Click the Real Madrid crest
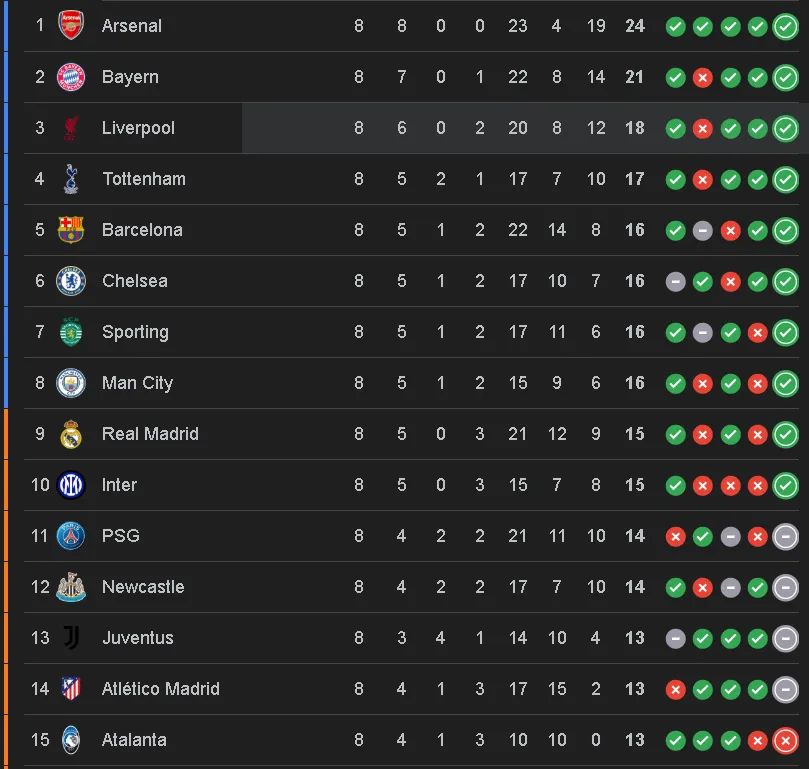The width and height of the screenshot is (809, 769). (71, 434)
